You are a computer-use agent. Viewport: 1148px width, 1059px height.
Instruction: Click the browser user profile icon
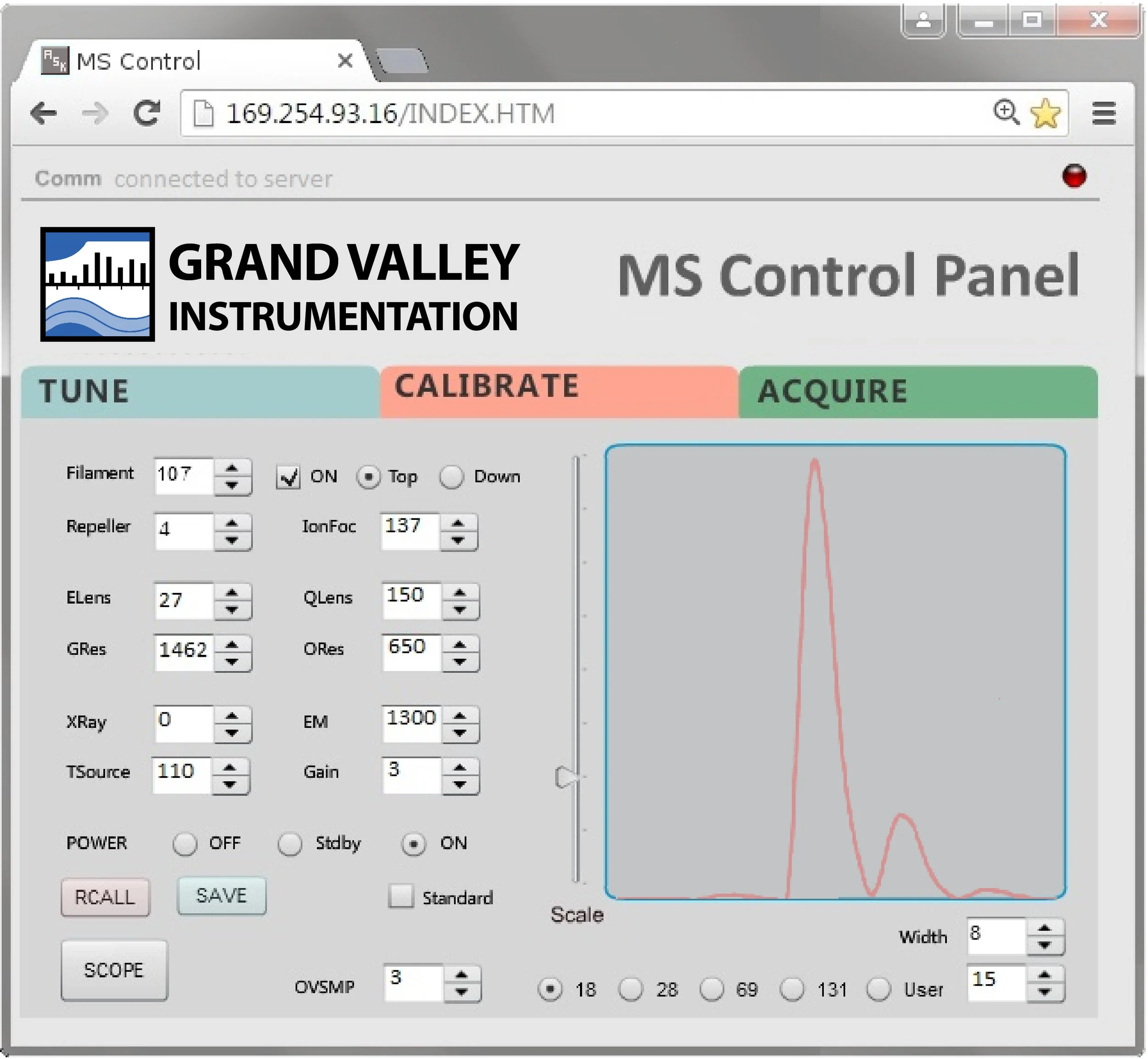tap(923, 21)
